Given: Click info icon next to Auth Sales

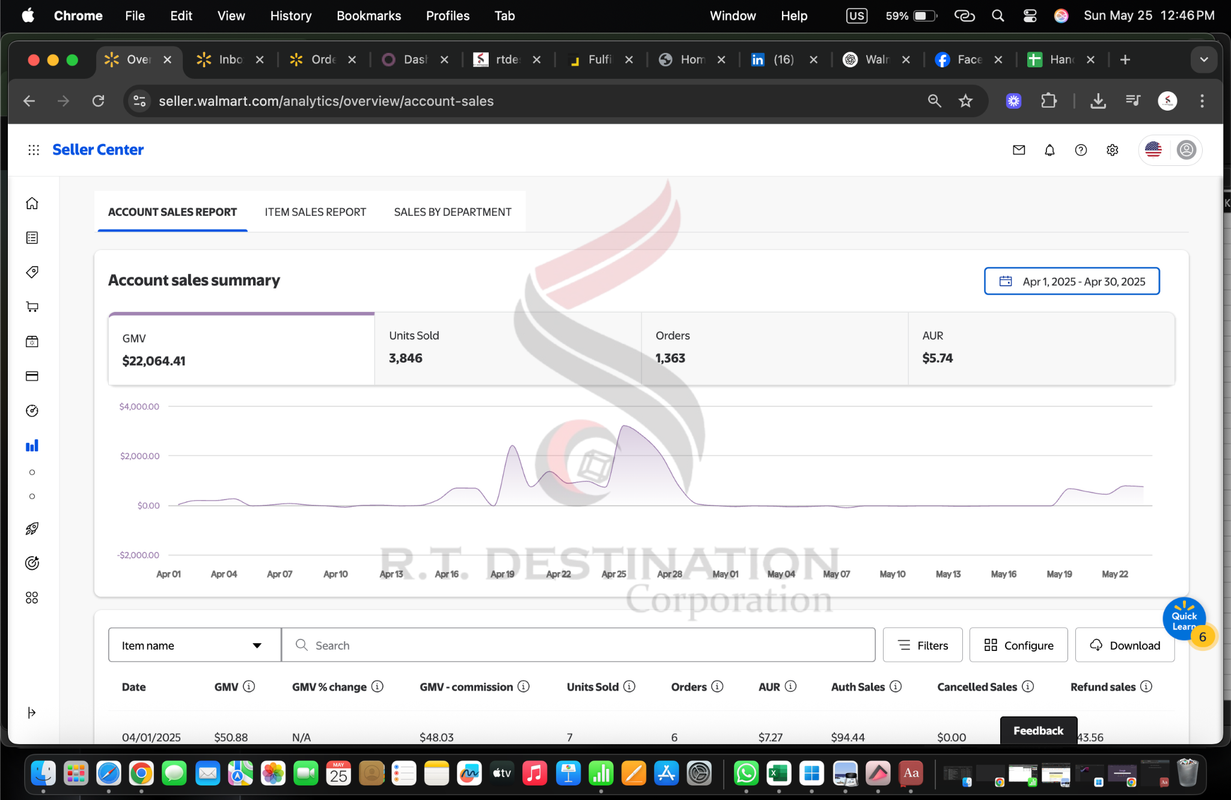Looking at the screenshot, I should pos(896,687).
